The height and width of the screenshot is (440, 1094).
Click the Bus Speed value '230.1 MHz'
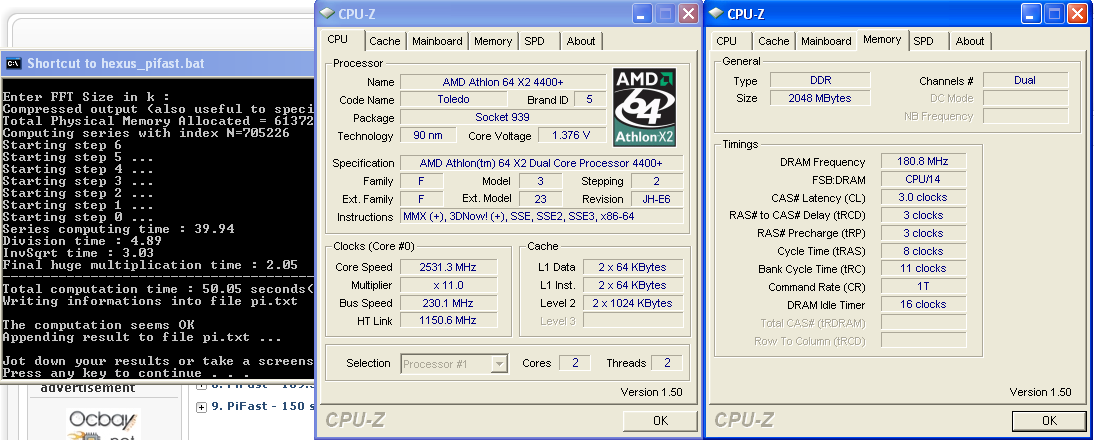(448, 303)
